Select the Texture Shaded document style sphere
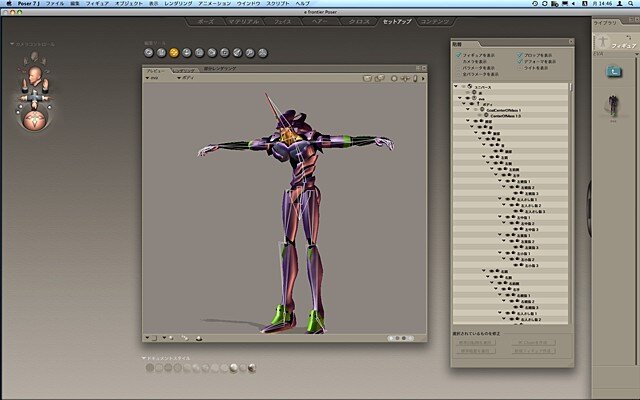 [x=252, y=368]
